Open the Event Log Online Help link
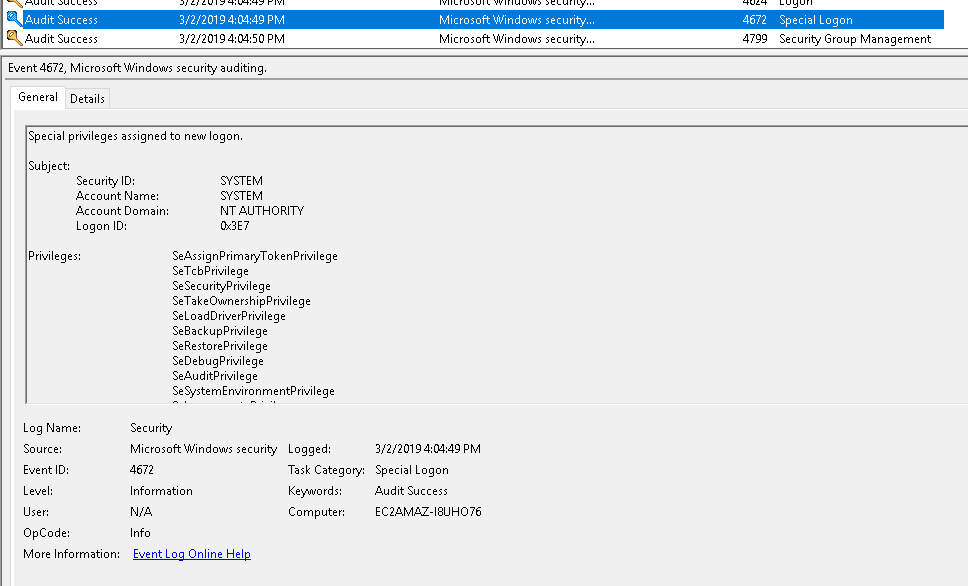The image size is (968, 586). (x=191, y=554)
